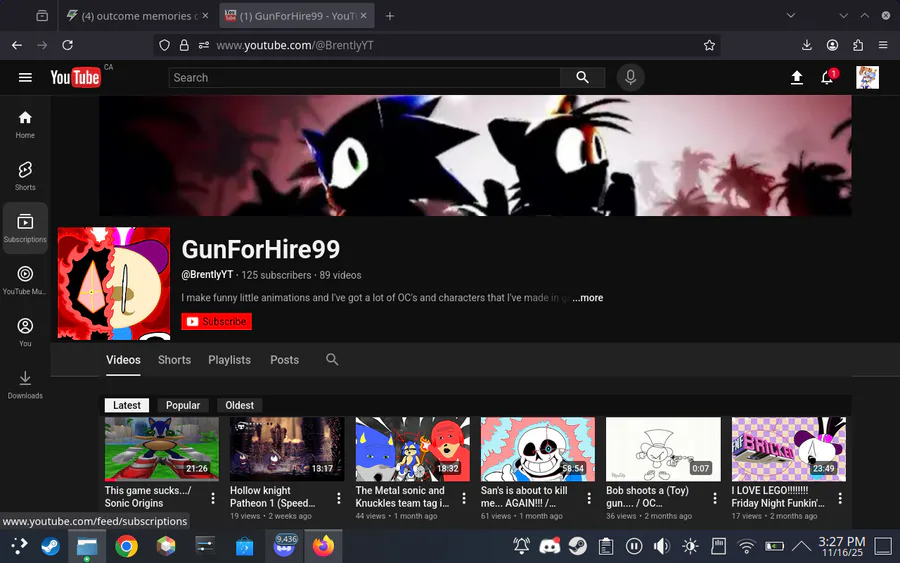Viewport: 900px width, 563px height.
Task: Open I LOVE LEGO video title
Action: (778, 496)
